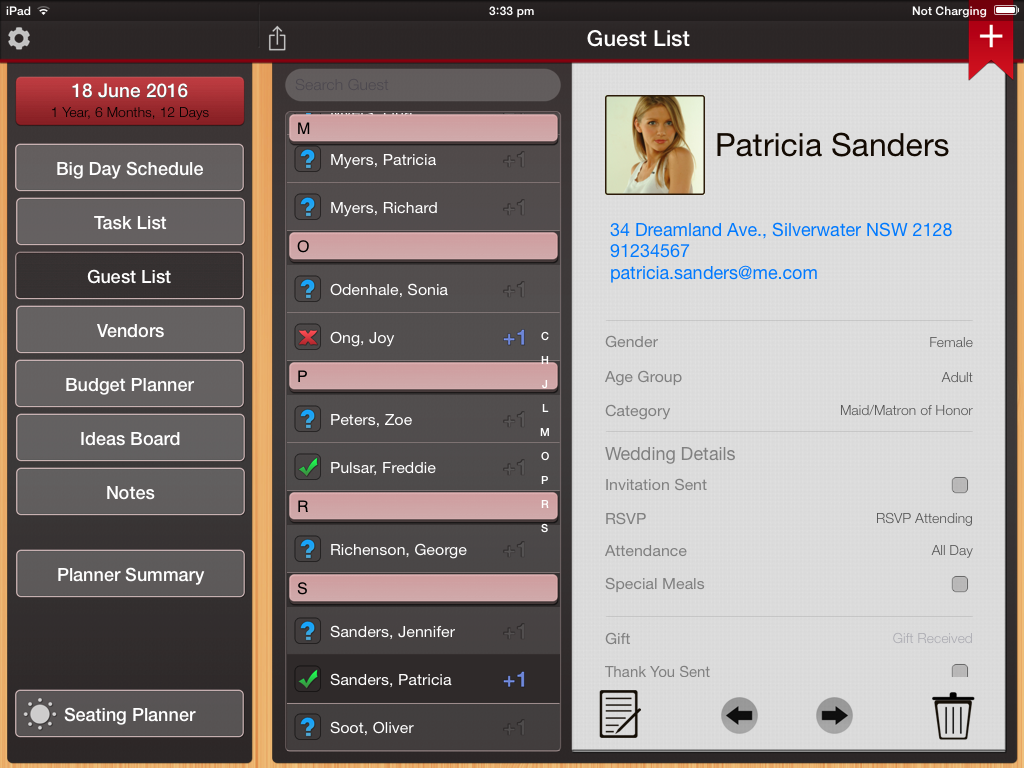Tap the share/export icon

click(x=277, y=39)
